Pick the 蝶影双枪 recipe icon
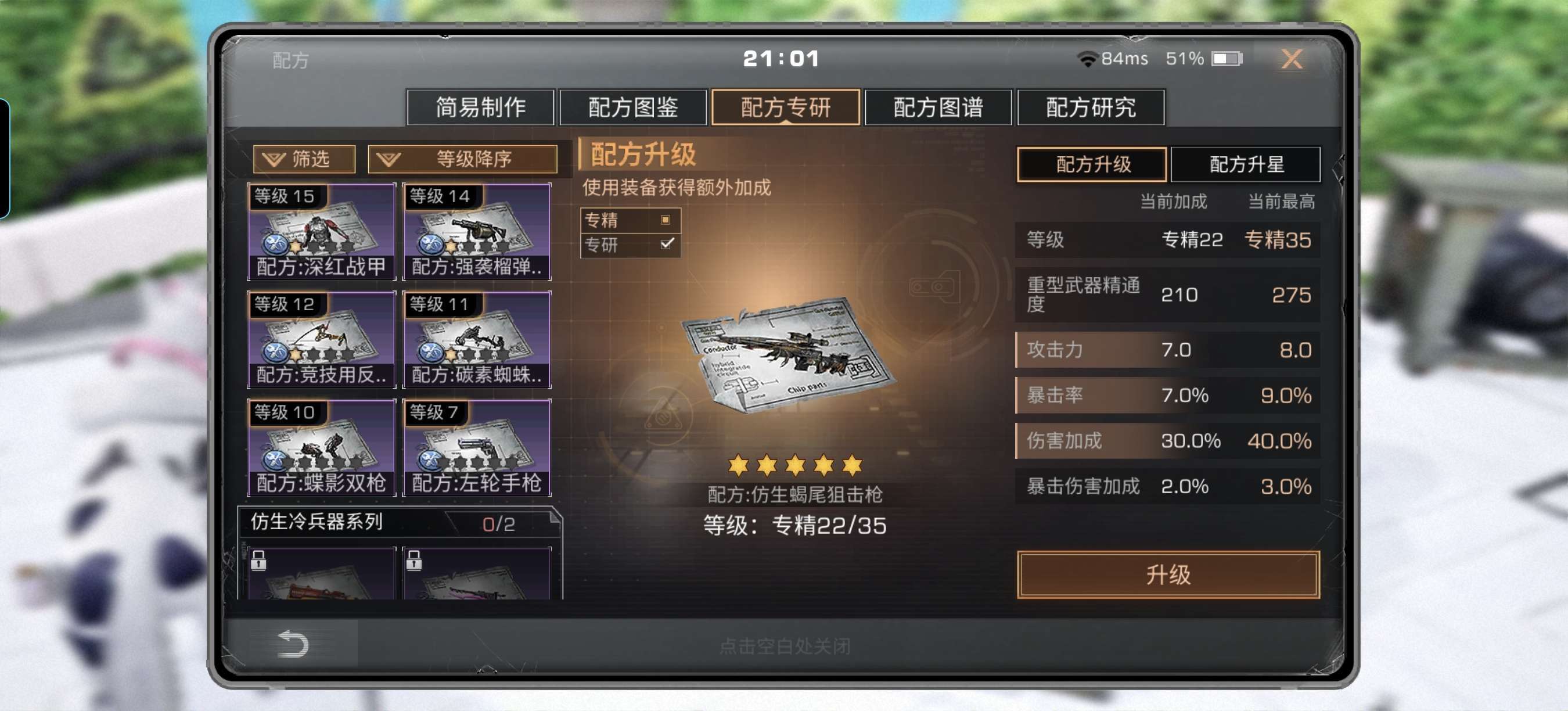The height and width of the screenshot is (711, 1568). coord(321,447)
